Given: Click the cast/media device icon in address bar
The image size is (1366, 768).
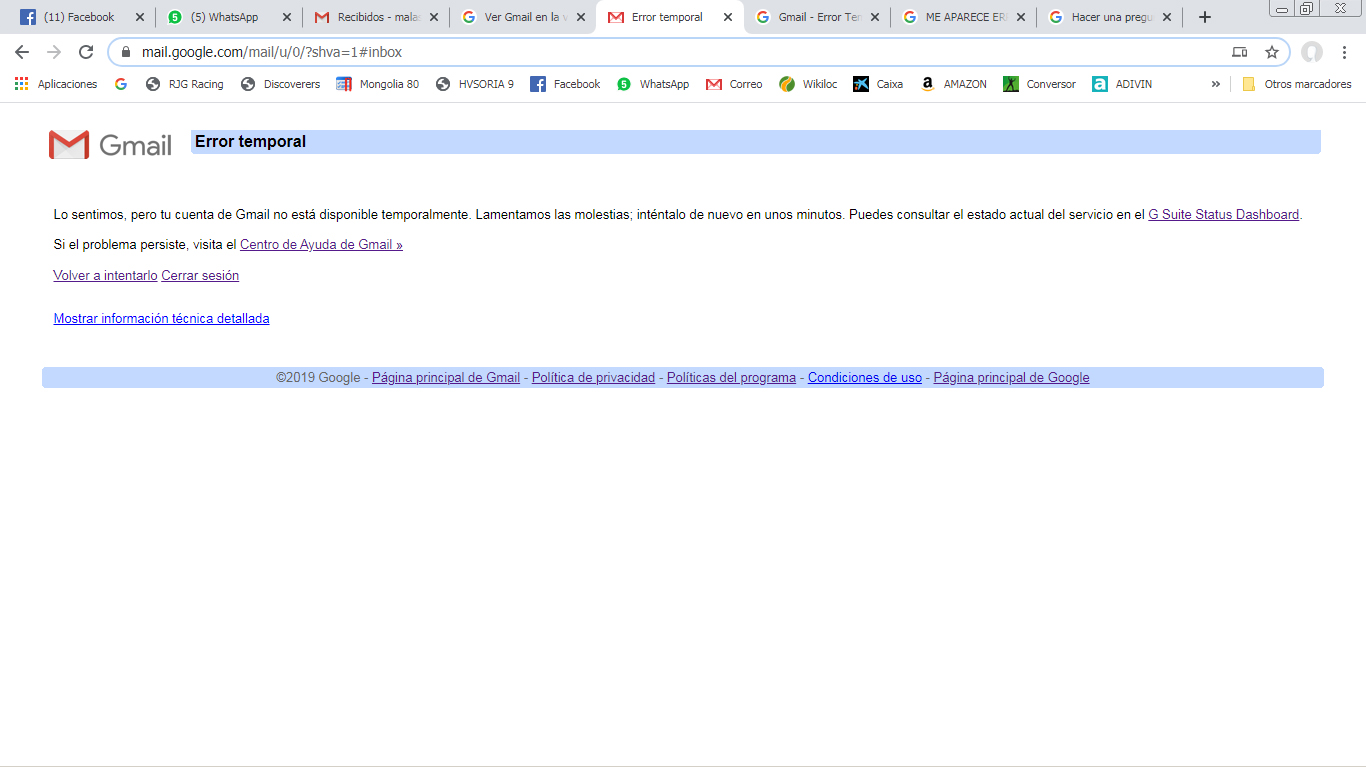Looking at the screenshot, I should 1240,52.
